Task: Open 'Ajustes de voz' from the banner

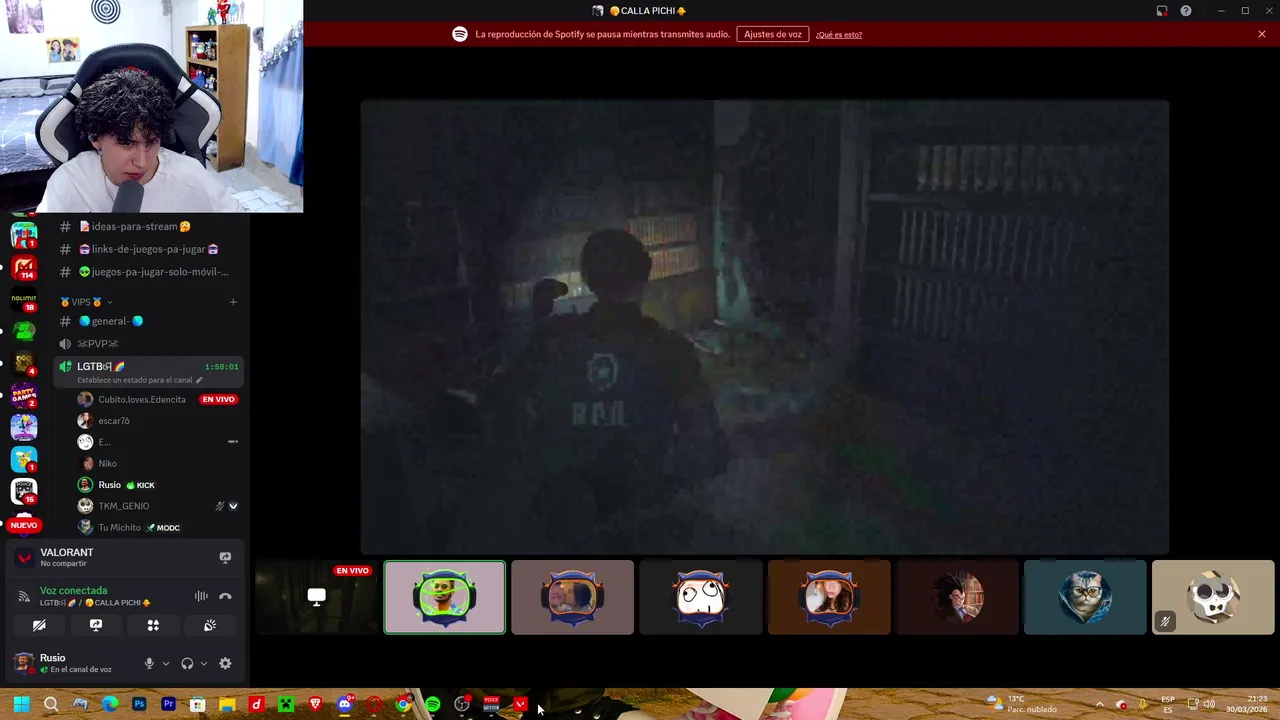Action: (x=773, y=34)
